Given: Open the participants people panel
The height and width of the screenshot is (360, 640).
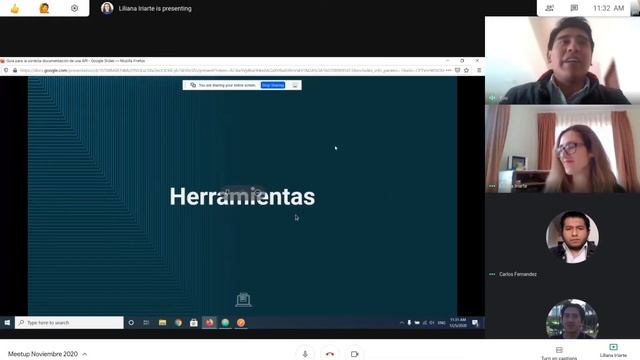Looking at the screenshot, I should [x=549, y=8].
